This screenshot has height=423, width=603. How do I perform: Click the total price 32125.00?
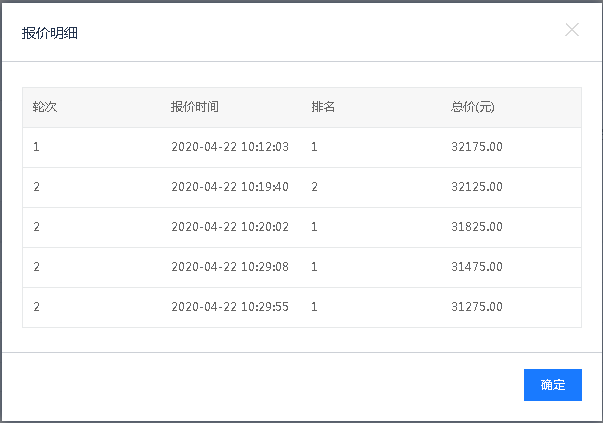coord(477,187)
